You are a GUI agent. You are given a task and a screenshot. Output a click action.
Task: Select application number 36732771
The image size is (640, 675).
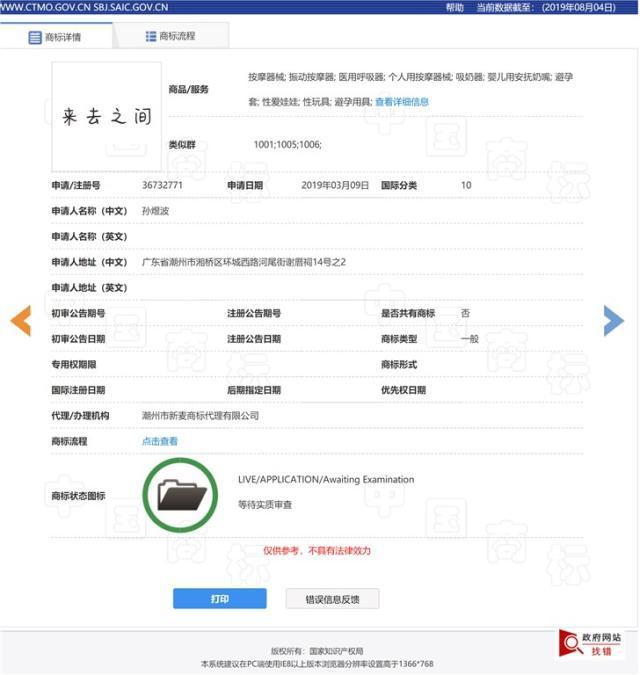pos(162,185)
